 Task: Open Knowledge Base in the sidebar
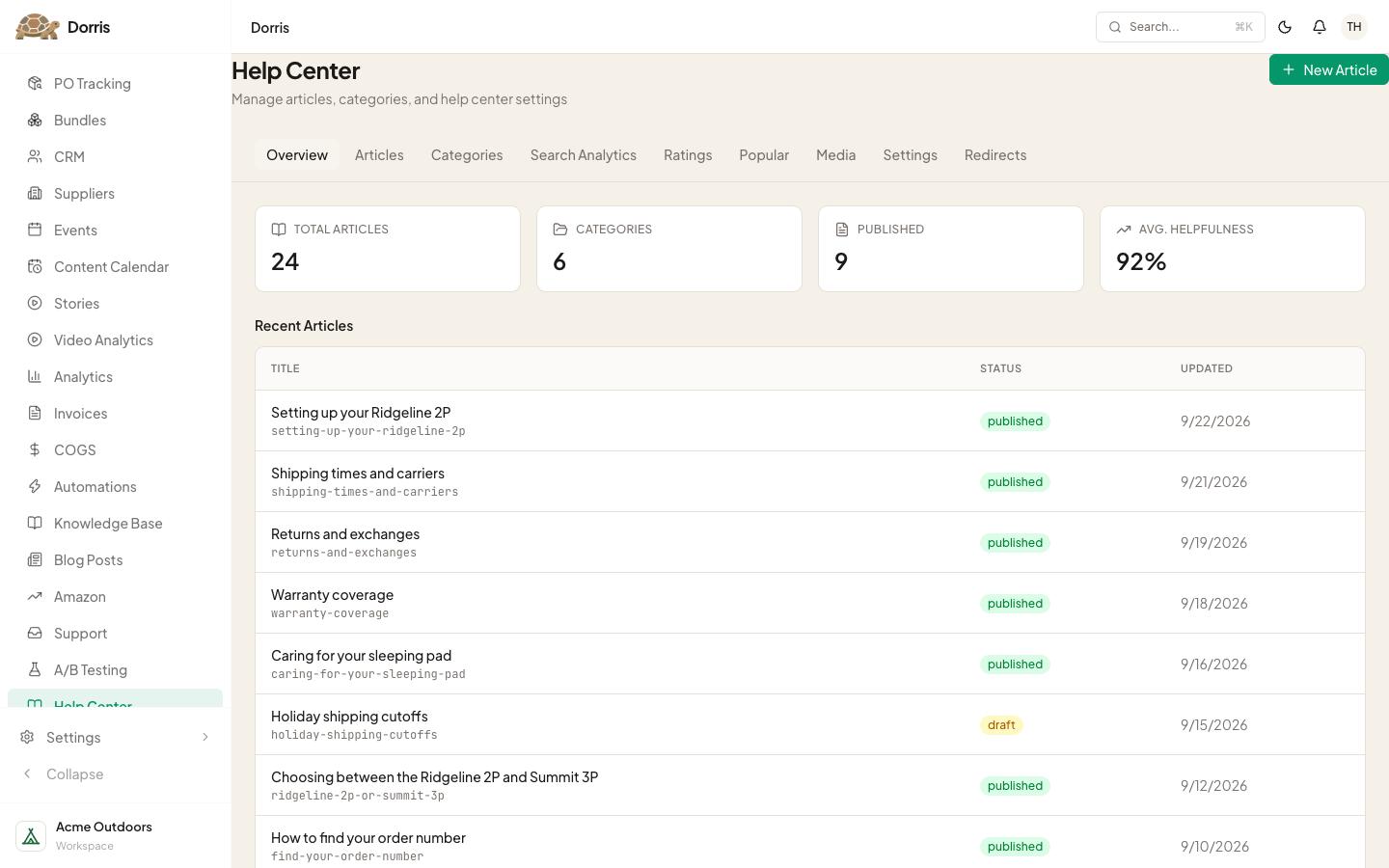pyautogui.click(x=115, y=523)
